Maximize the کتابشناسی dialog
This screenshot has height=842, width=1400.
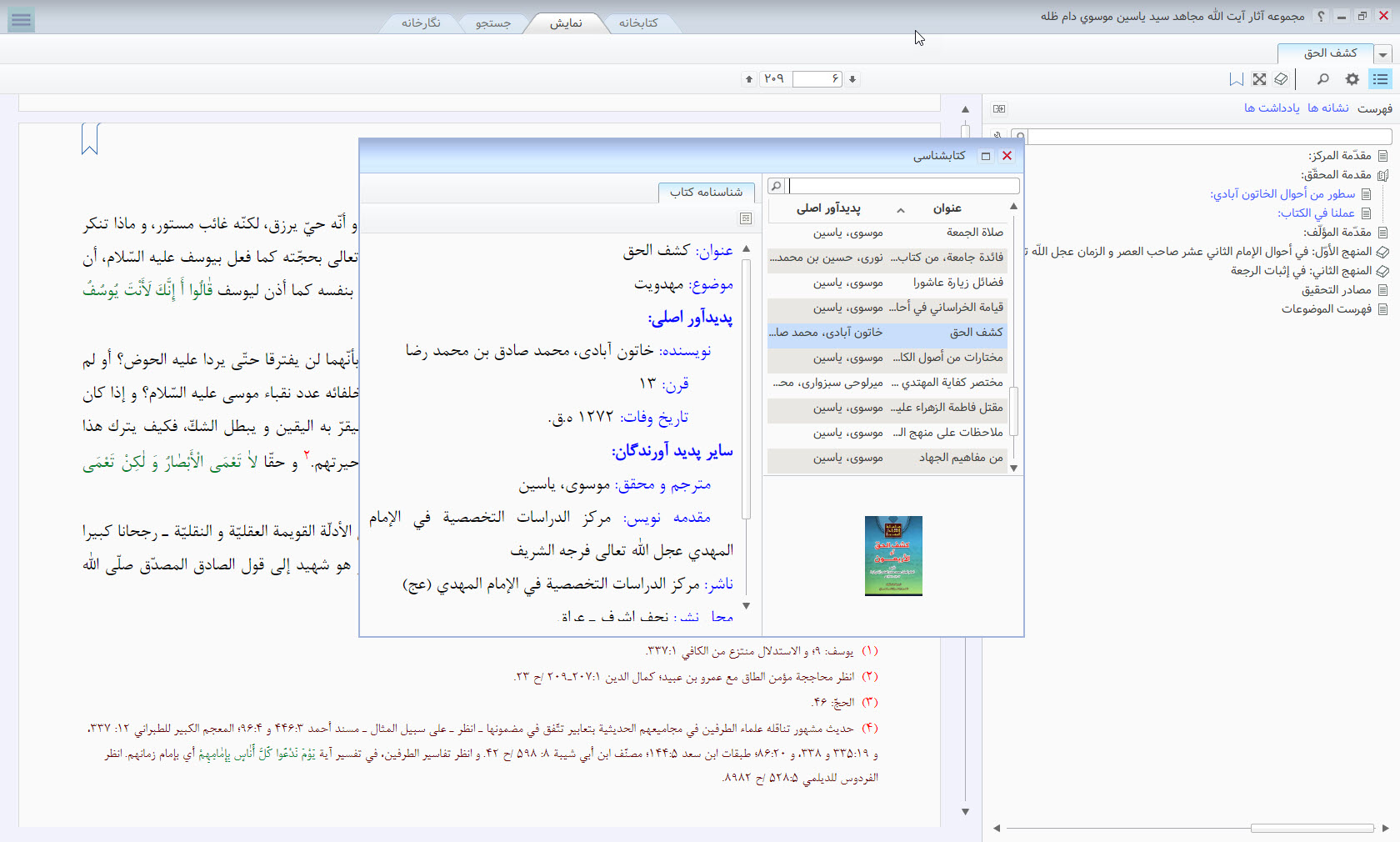click(x=986, y=156)
